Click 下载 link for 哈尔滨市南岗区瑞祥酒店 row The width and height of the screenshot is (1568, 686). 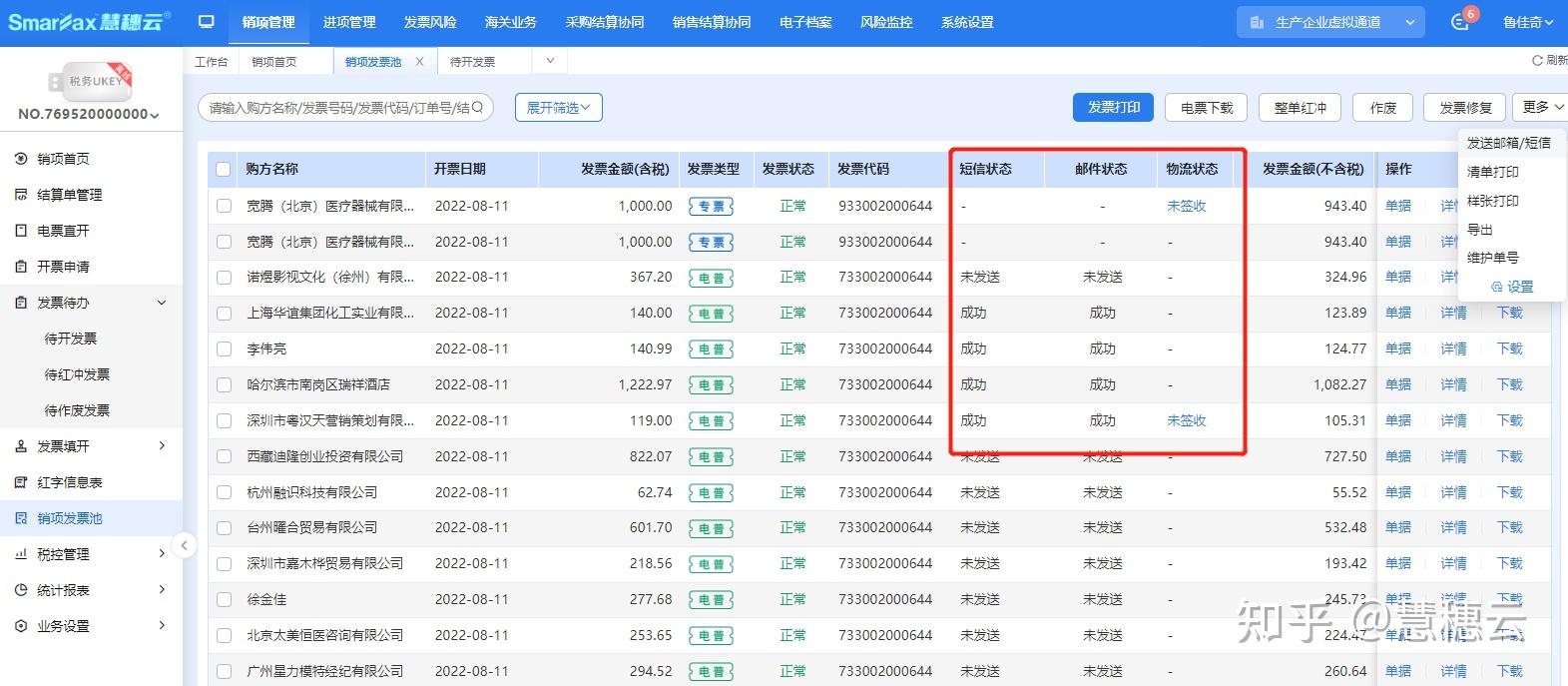tap(1510, 384)
